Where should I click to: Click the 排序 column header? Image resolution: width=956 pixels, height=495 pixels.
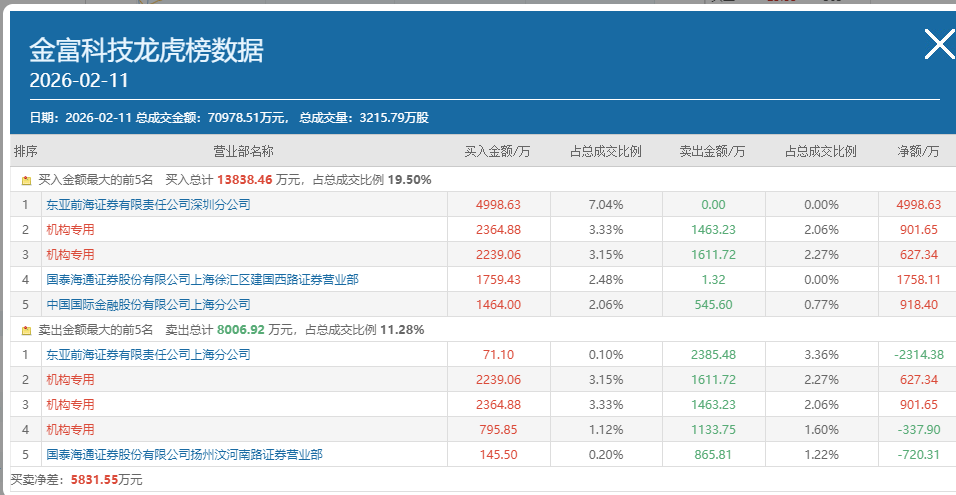(26, 151)
